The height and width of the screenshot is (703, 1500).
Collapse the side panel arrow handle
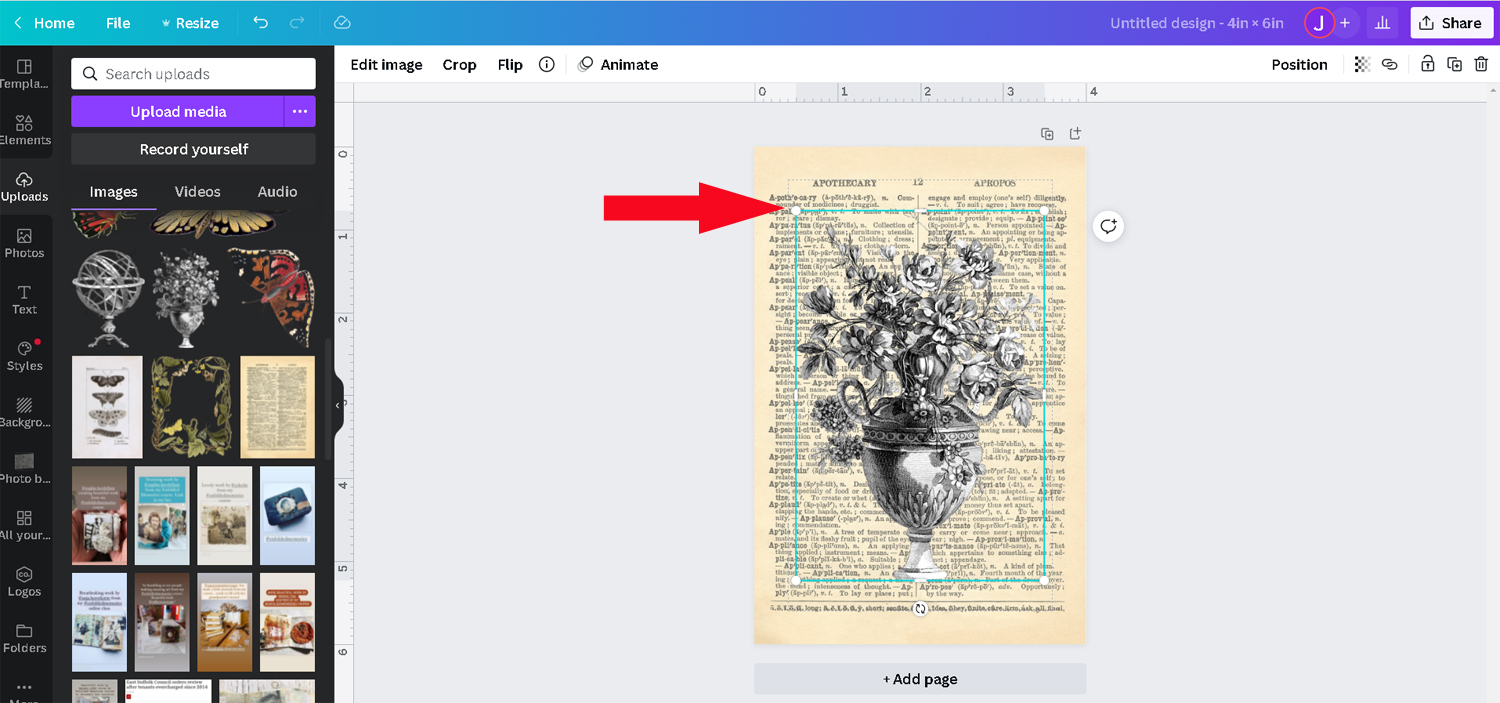(338, 405)
